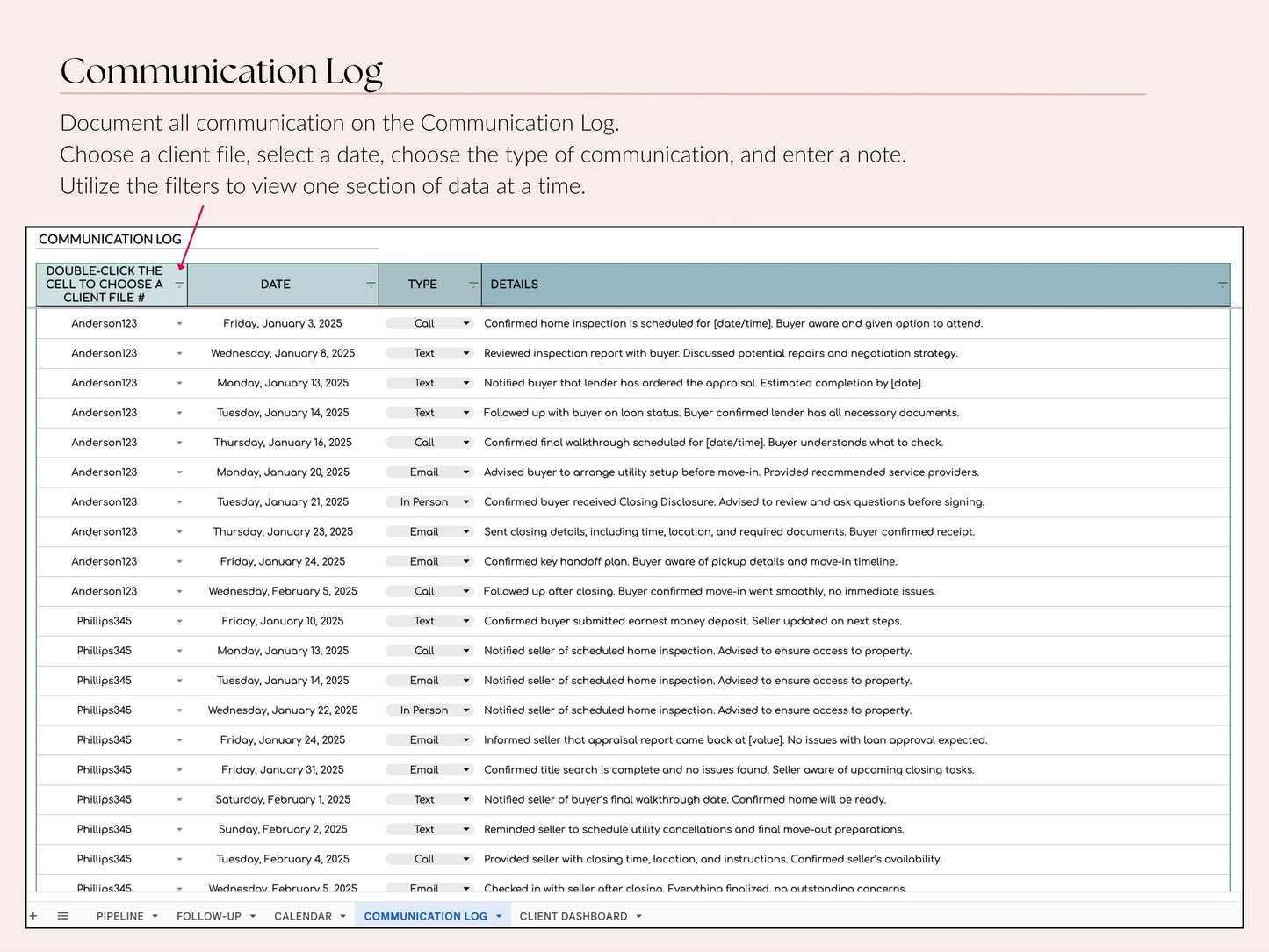Select the DETAILS column header

click(855, 285)
